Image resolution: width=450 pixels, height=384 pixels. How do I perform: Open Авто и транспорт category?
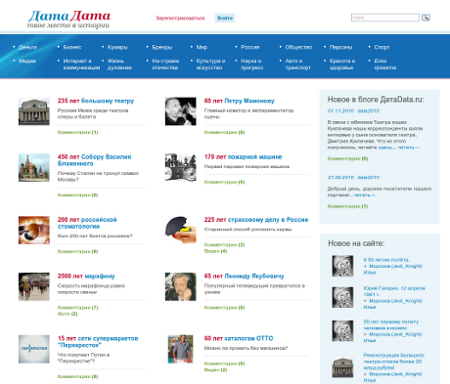click(x=298, y=64)
